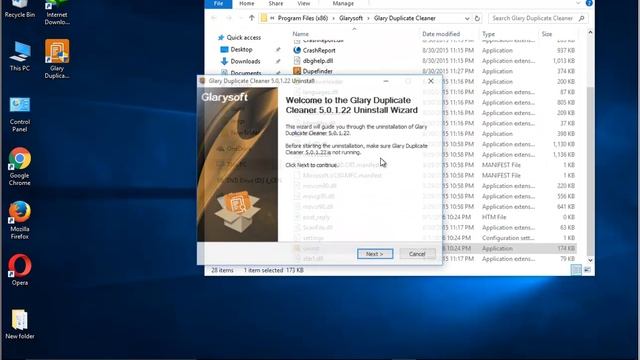Switch to the Share ribbon tab

point(276,4)
